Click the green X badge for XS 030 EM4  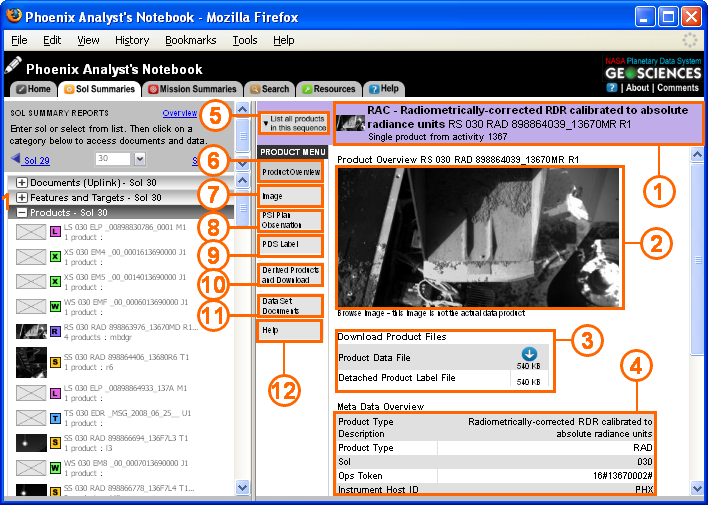tap(57, 256)
